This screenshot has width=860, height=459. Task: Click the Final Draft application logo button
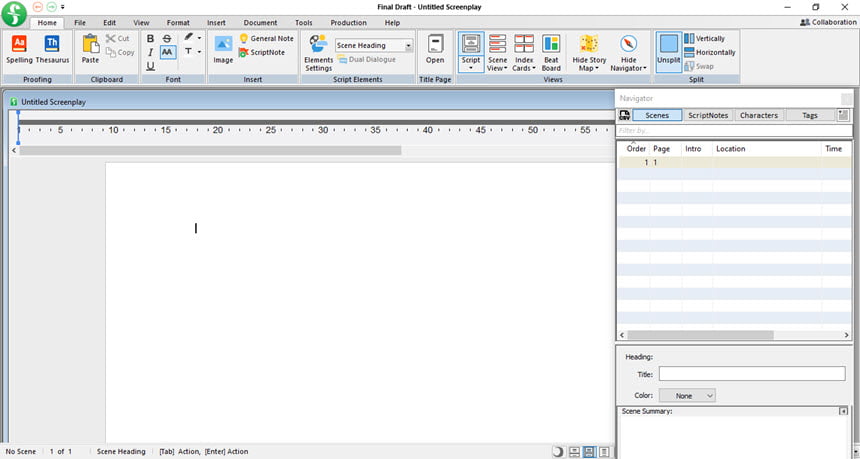coord(14,14)
